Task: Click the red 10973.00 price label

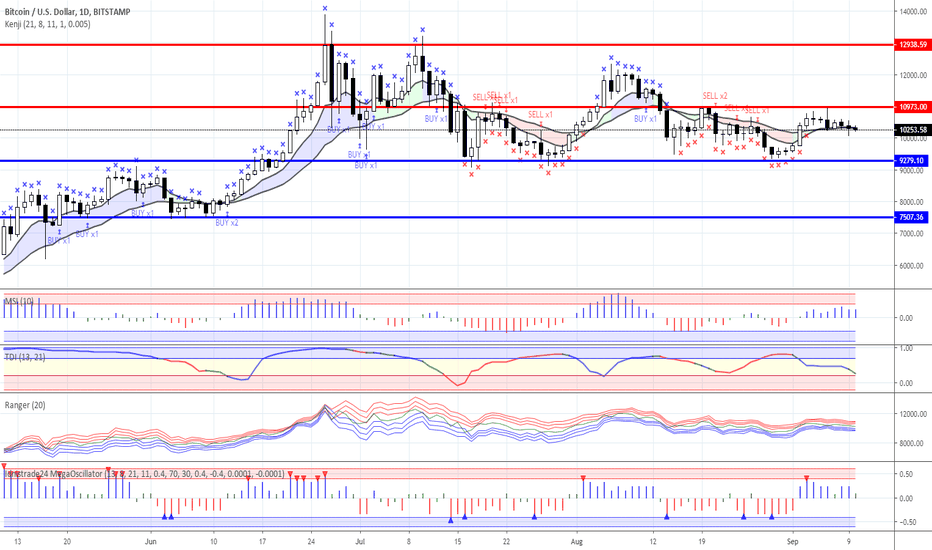Action: (912, 107)
